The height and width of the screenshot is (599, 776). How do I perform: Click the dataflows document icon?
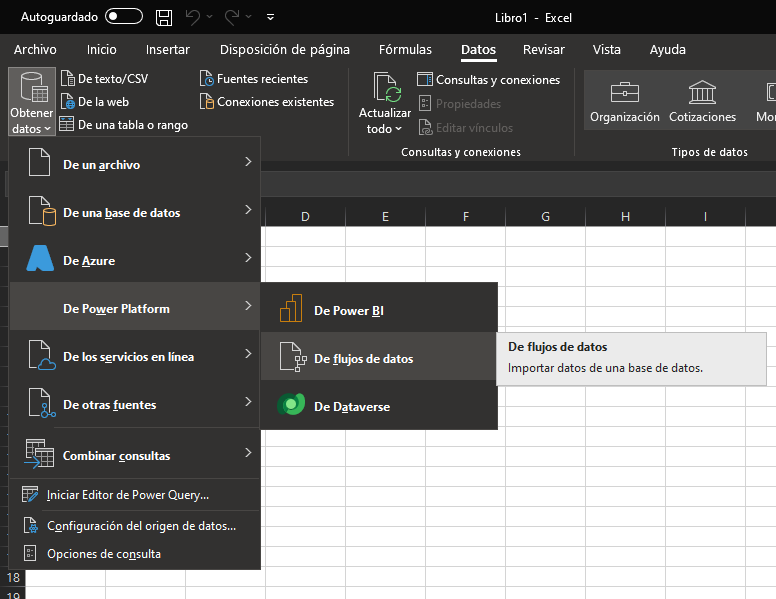[x=292, y=356]
